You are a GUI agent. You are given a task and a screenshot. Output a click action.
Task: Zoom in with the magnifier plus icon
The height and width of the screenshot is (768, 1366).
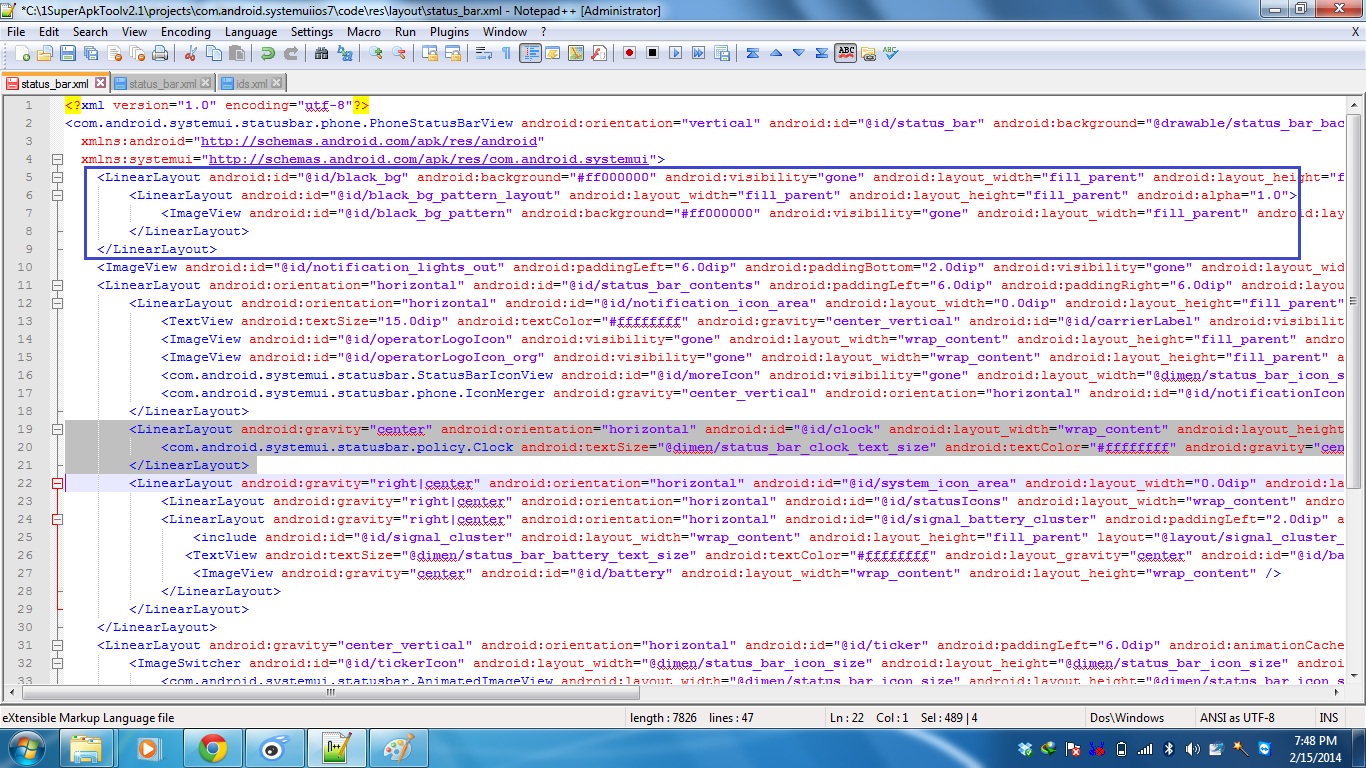tap(375, 53)
